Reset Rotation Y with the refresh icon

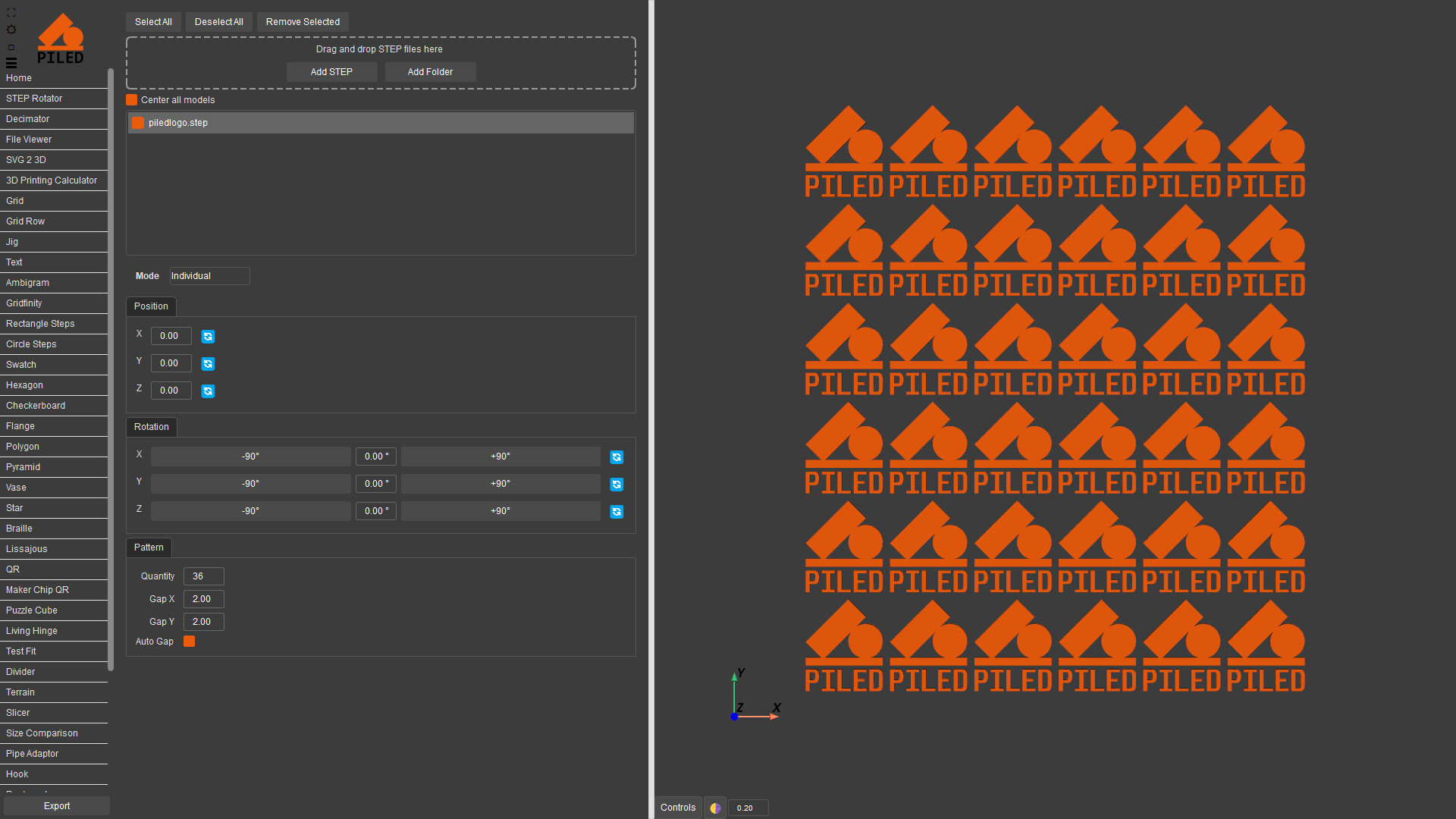617,485
